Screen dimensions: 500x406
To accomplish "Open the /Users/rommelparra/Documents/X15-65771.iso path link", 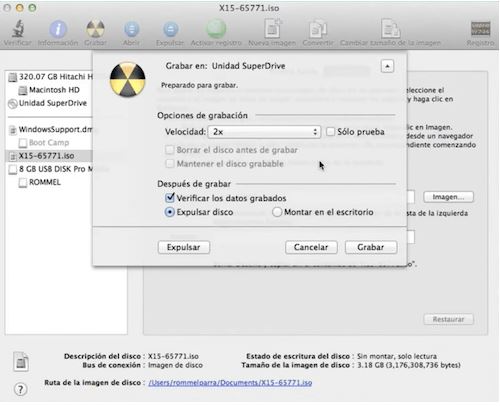I will tap(230, 383).
